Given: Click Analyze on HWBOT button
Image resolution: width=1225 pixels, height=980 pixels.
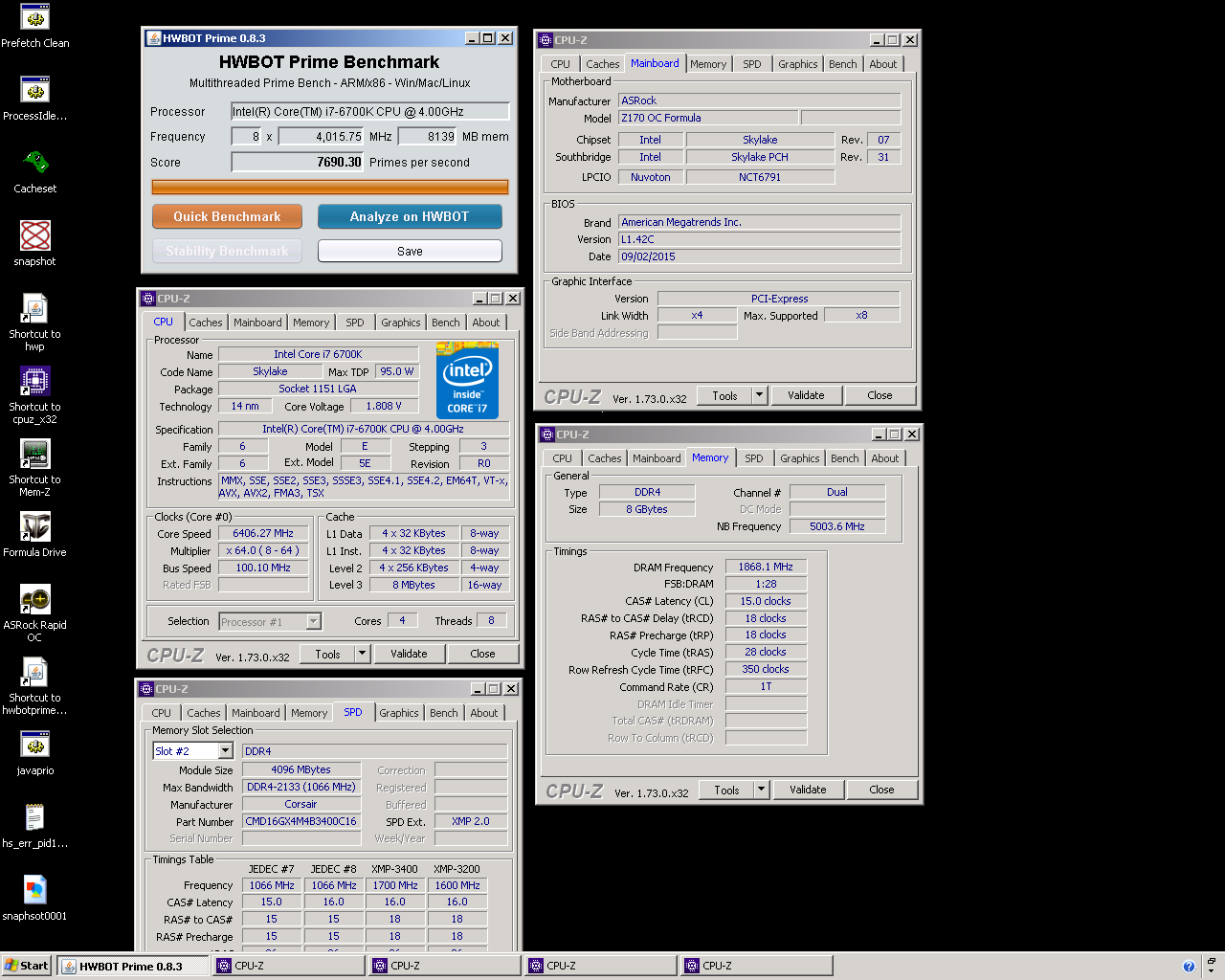Looking at the screenshot, I should pos(410,216).
